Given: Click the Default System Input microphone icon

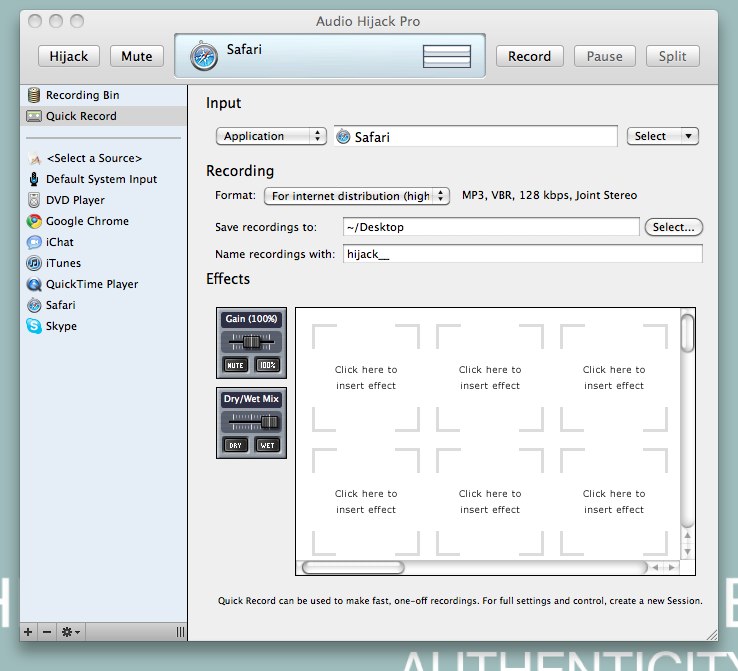Looking at the screenshot, I should coord(34,179).
